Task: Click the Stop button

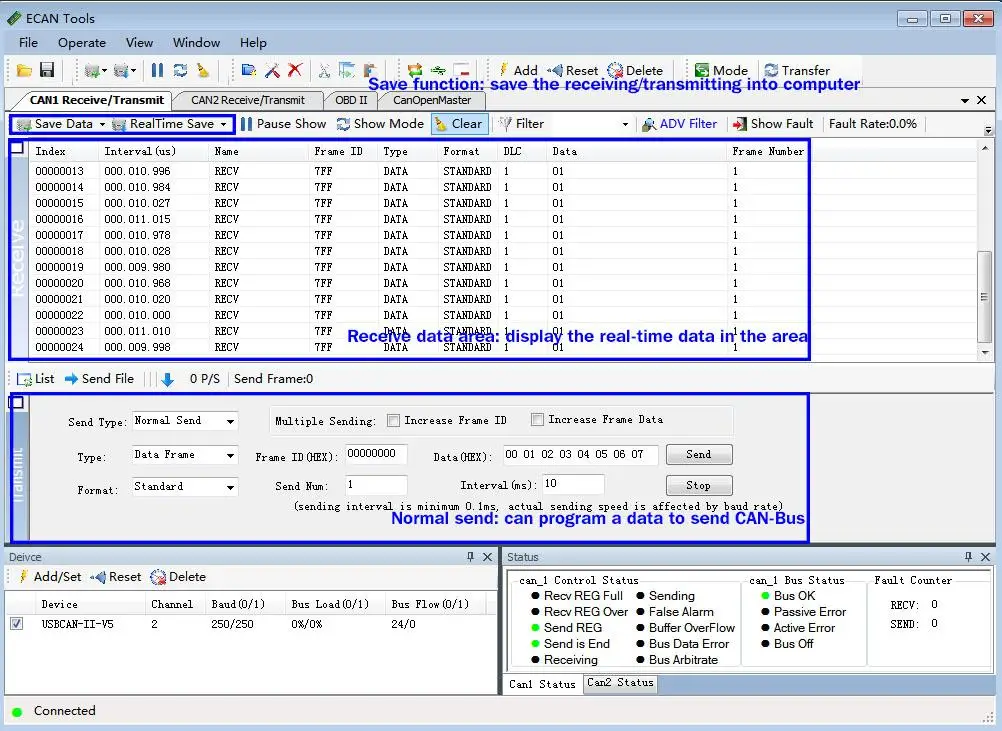Action: (699, 486)
